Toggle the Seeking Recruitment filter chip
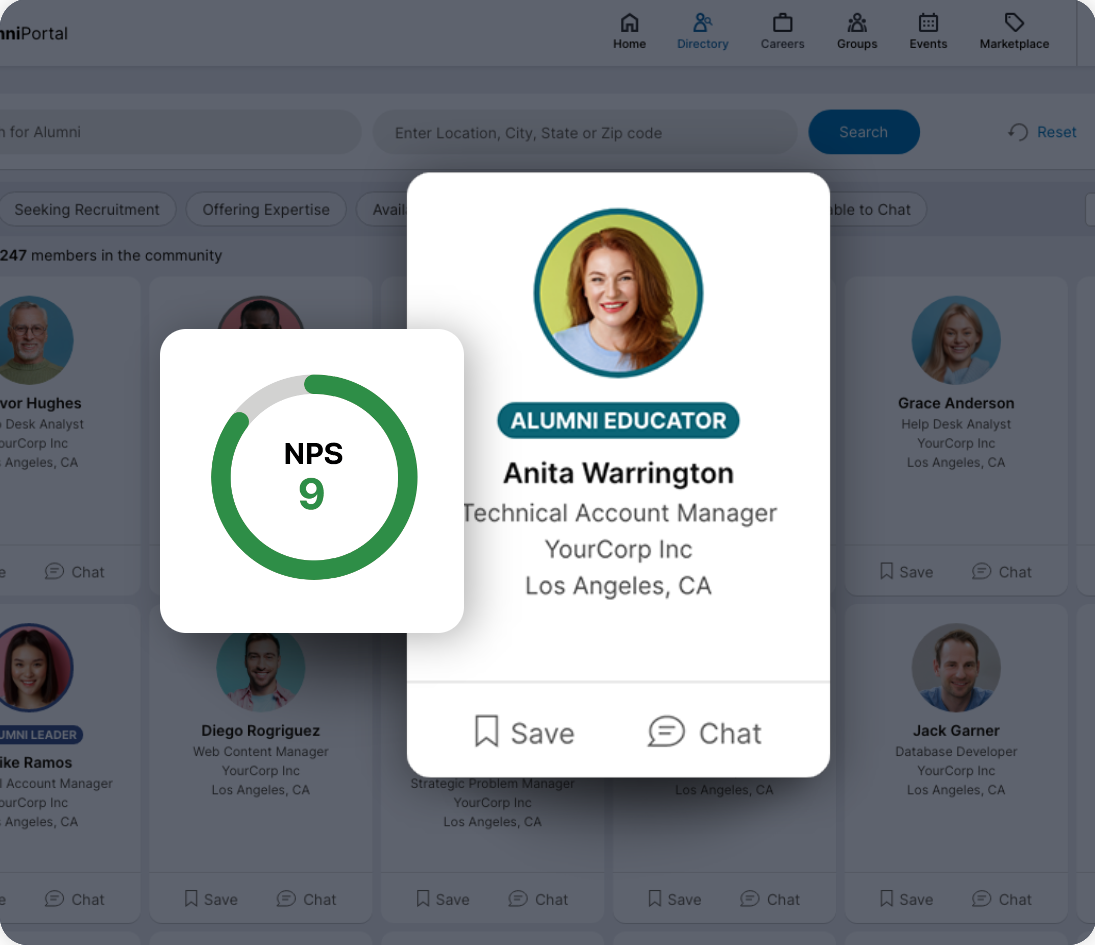Screen dimensions: 1095x945 coord(87,210)
